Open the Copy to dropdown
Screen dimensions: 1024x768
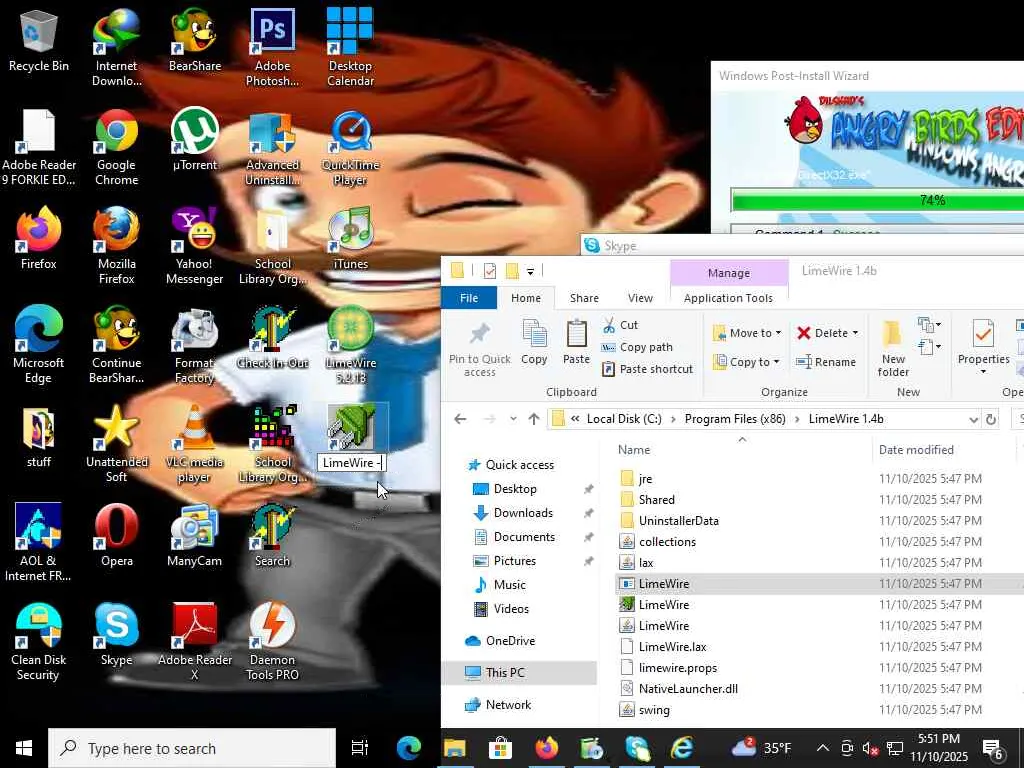coord(747,362)
